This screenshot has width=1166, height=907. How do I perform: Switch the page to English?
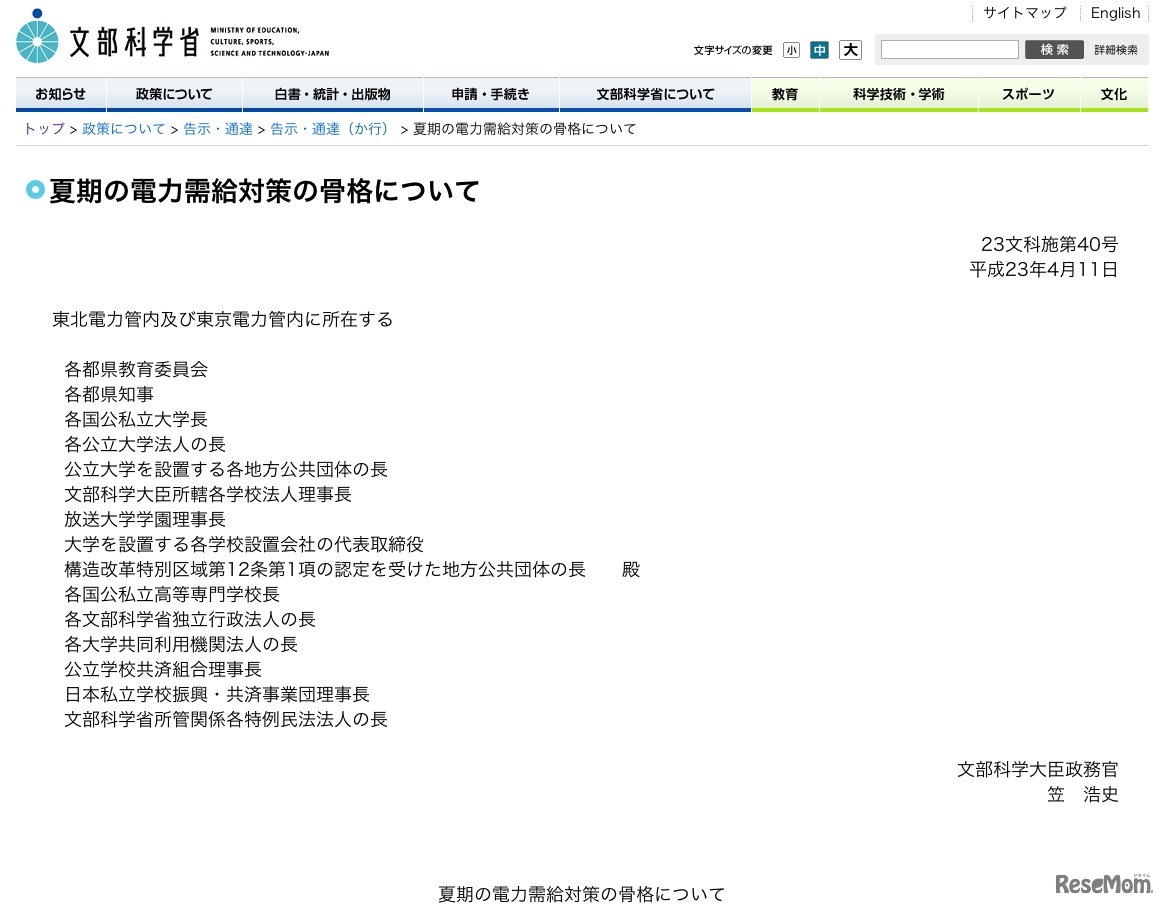tap(1115, 13)
